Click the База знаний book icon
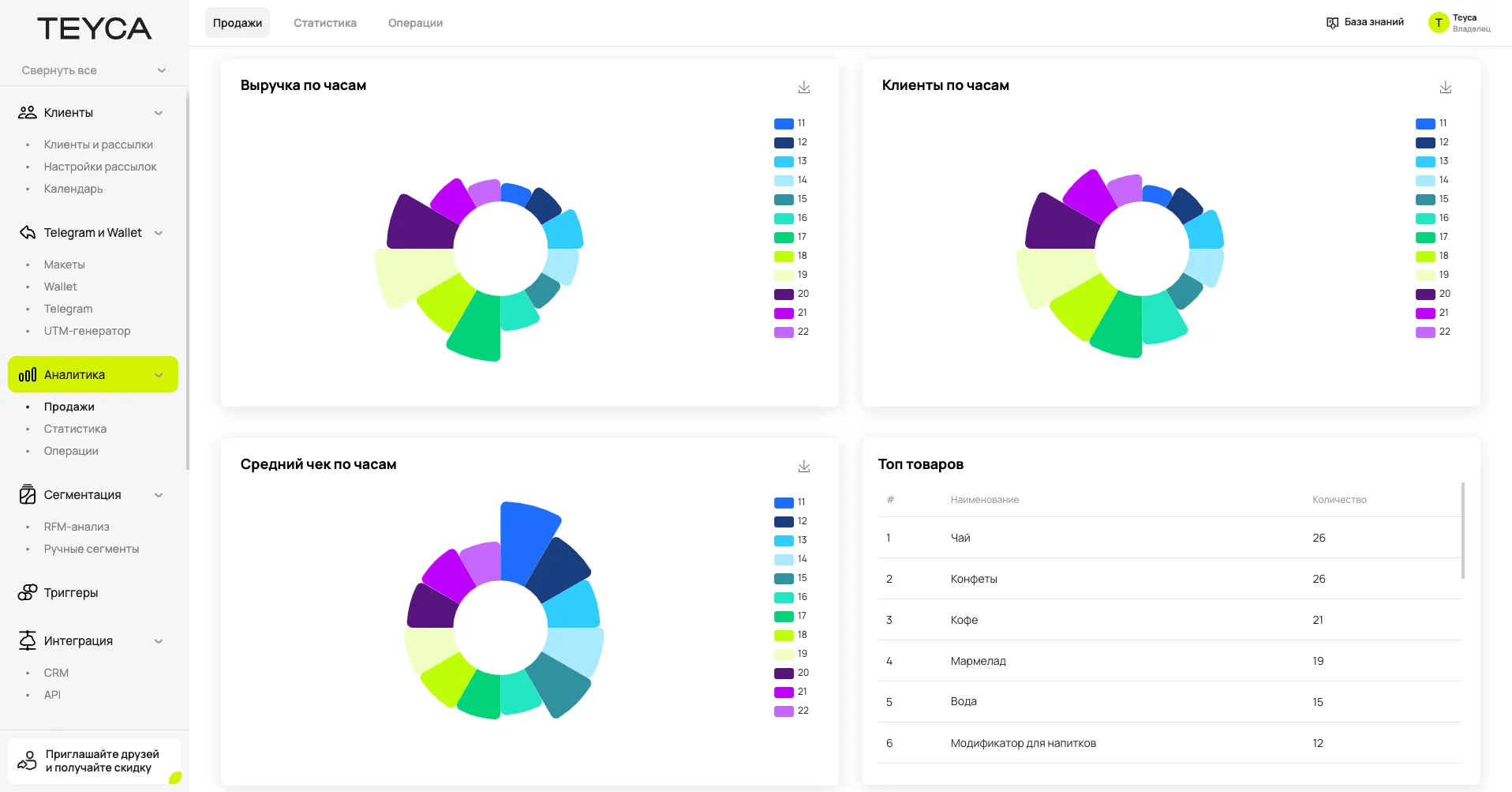Image resolution: width=1512 pixels, height=792 pixels. (1332, 23)
